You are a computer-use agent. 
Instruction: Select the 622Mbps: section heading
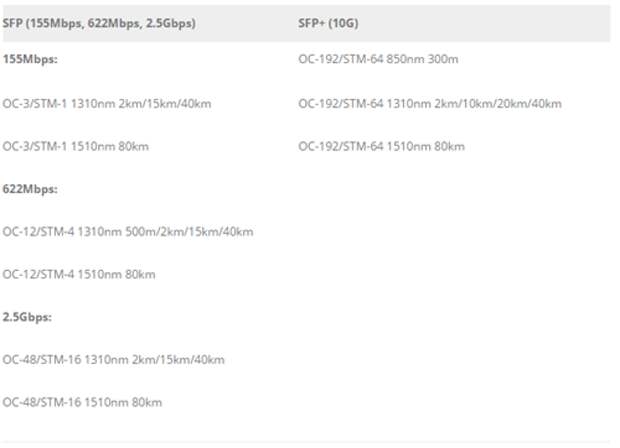(30, 189)
